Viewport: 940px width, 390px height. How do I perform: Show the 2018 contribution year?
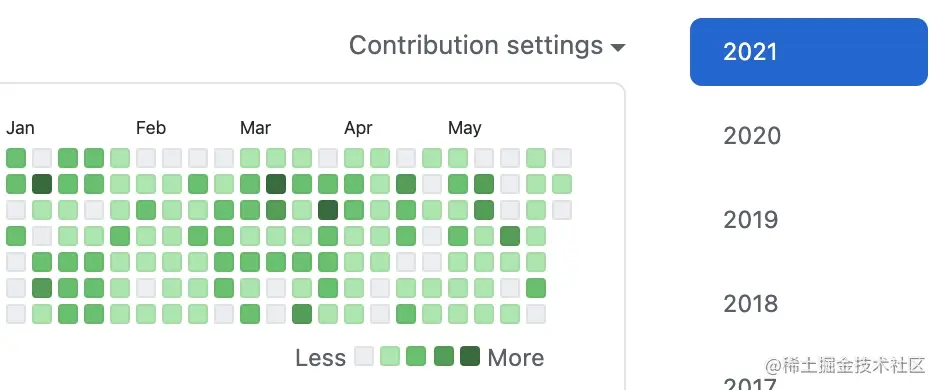point(751,304)
